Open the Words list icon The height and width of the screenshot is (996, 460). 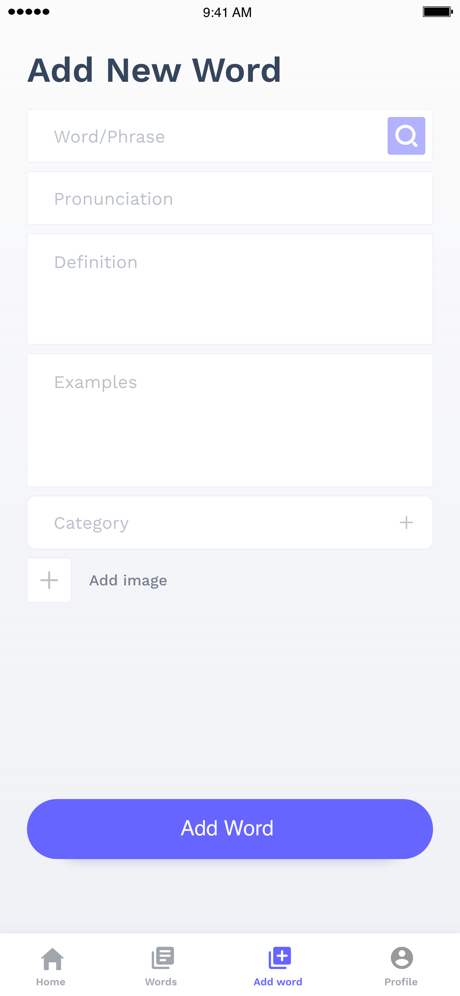pyautogui.click(x=162, y=958)
